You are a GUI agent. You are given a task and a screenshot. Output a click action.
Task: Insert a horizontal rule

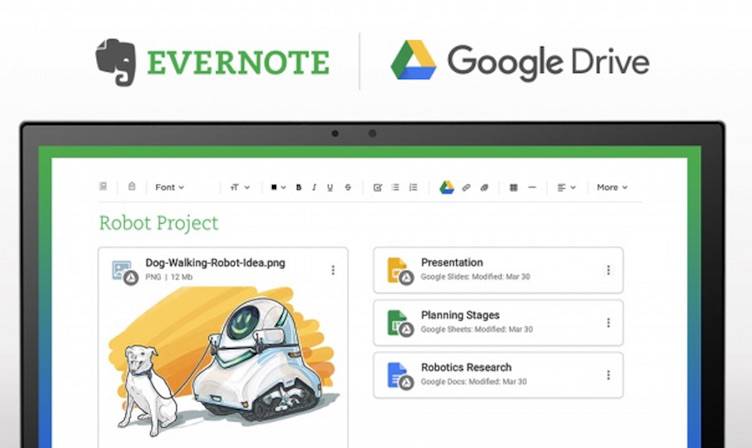[532, 187]
